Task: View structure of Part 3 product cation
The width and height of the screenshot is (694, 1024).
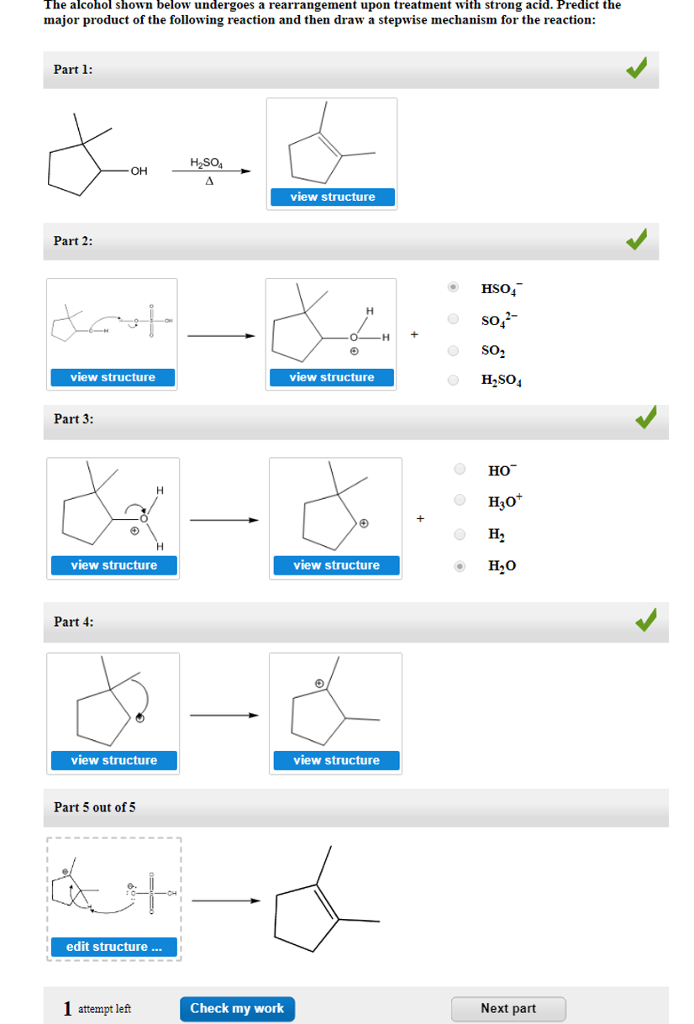Action: coord(335,565)
